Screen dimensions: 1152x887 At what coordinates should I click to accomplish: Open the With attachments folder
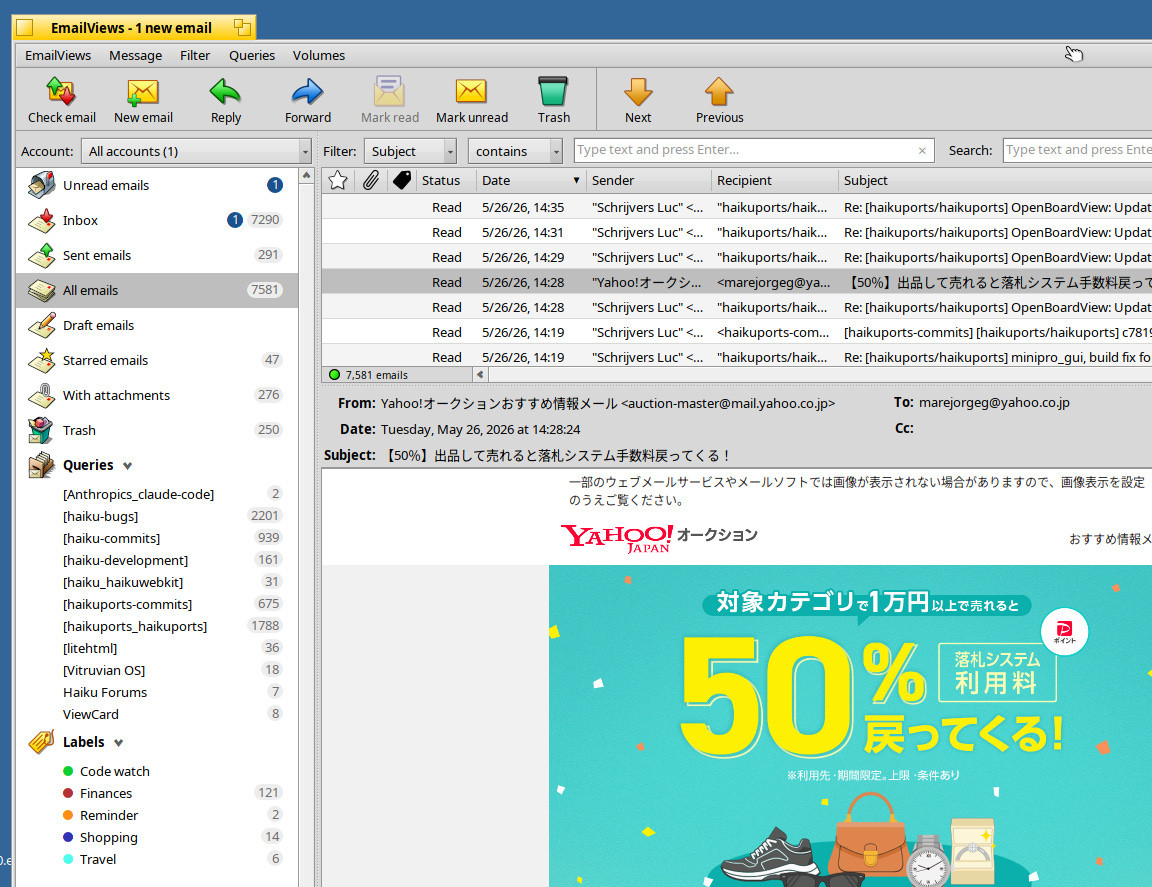(x=157, y=395)
